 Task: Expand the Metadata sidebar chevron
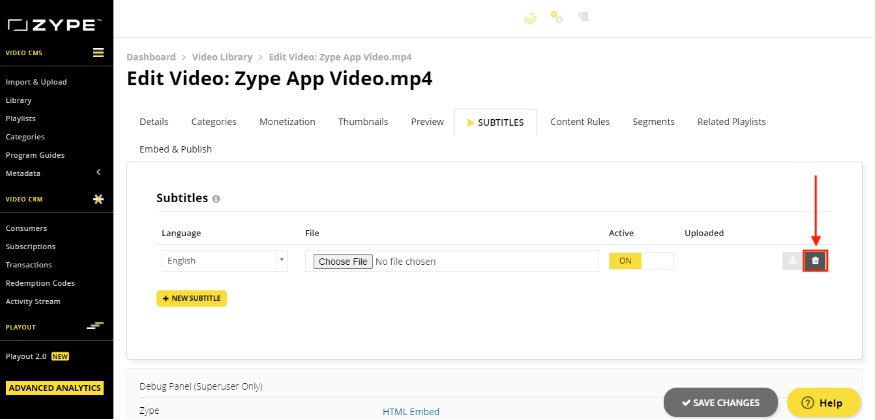(99, 173)
